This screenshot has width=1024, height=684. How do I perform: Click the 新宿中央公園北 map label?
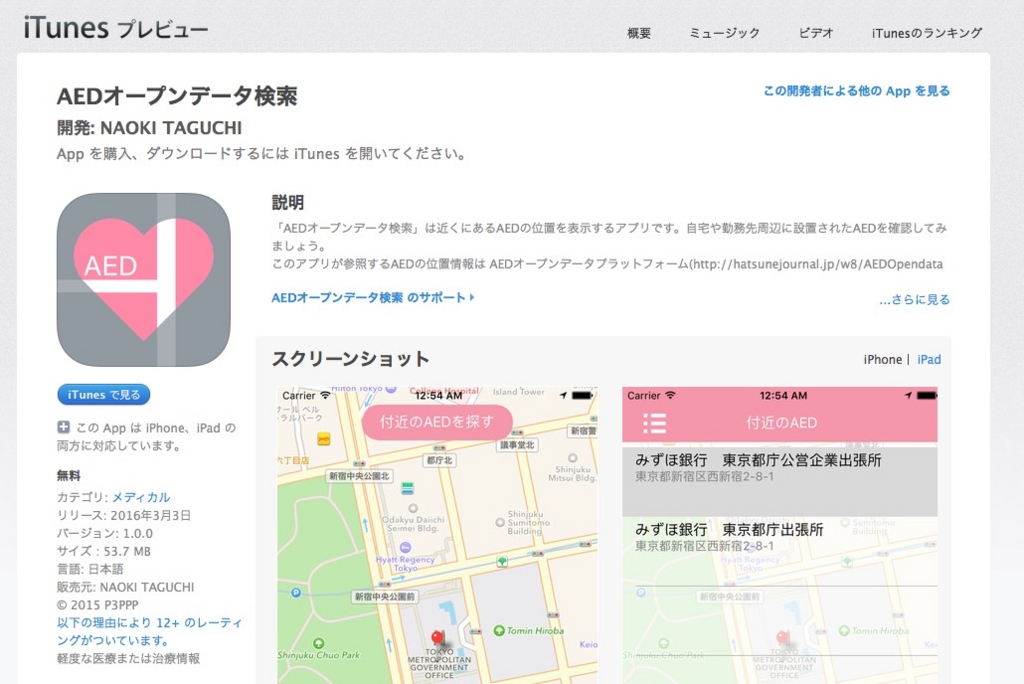click(x=359, y=476)
